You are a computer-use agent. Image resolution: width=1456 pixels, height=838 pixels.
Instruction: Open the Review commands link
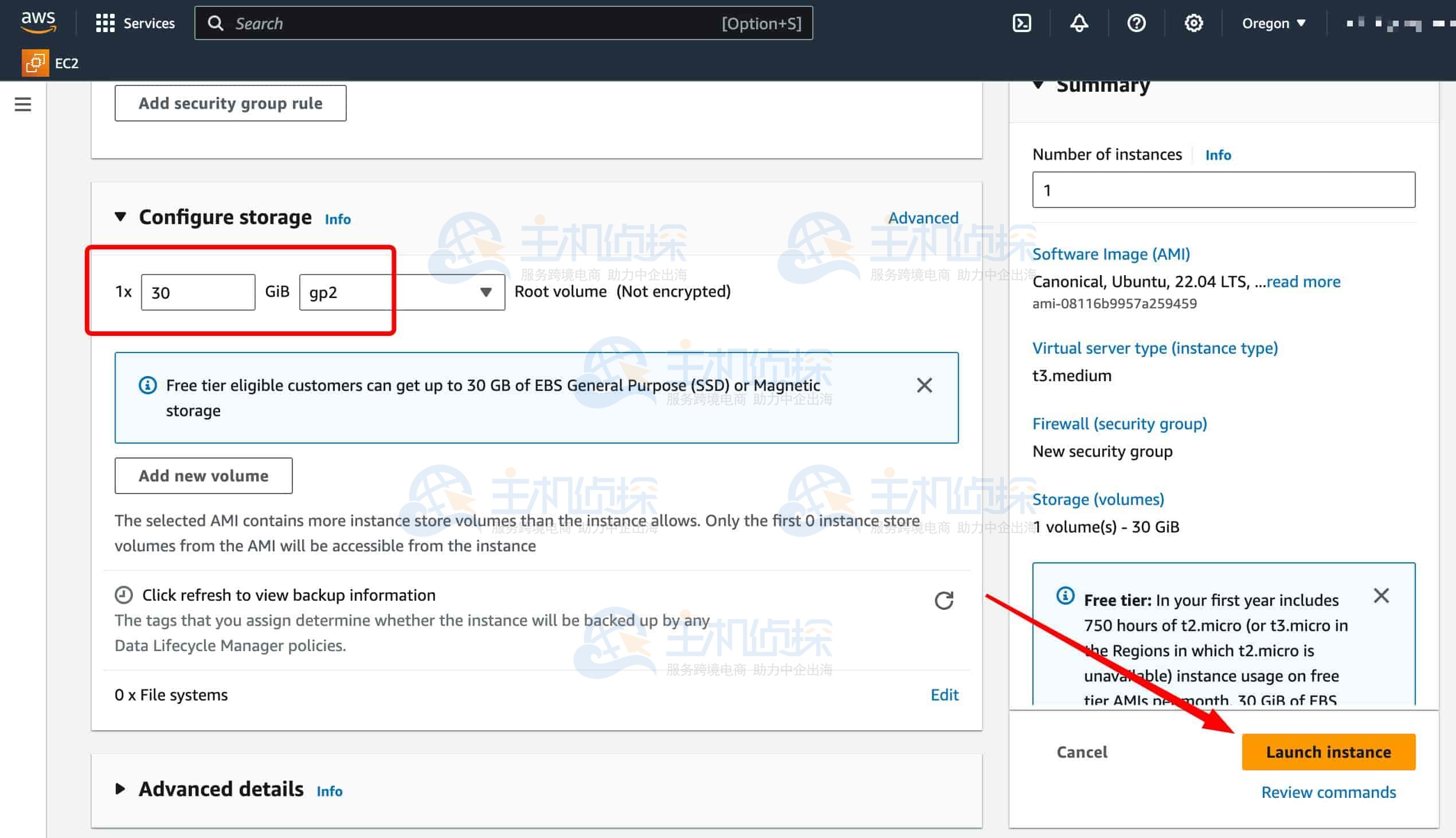[x=1328, y=792]
